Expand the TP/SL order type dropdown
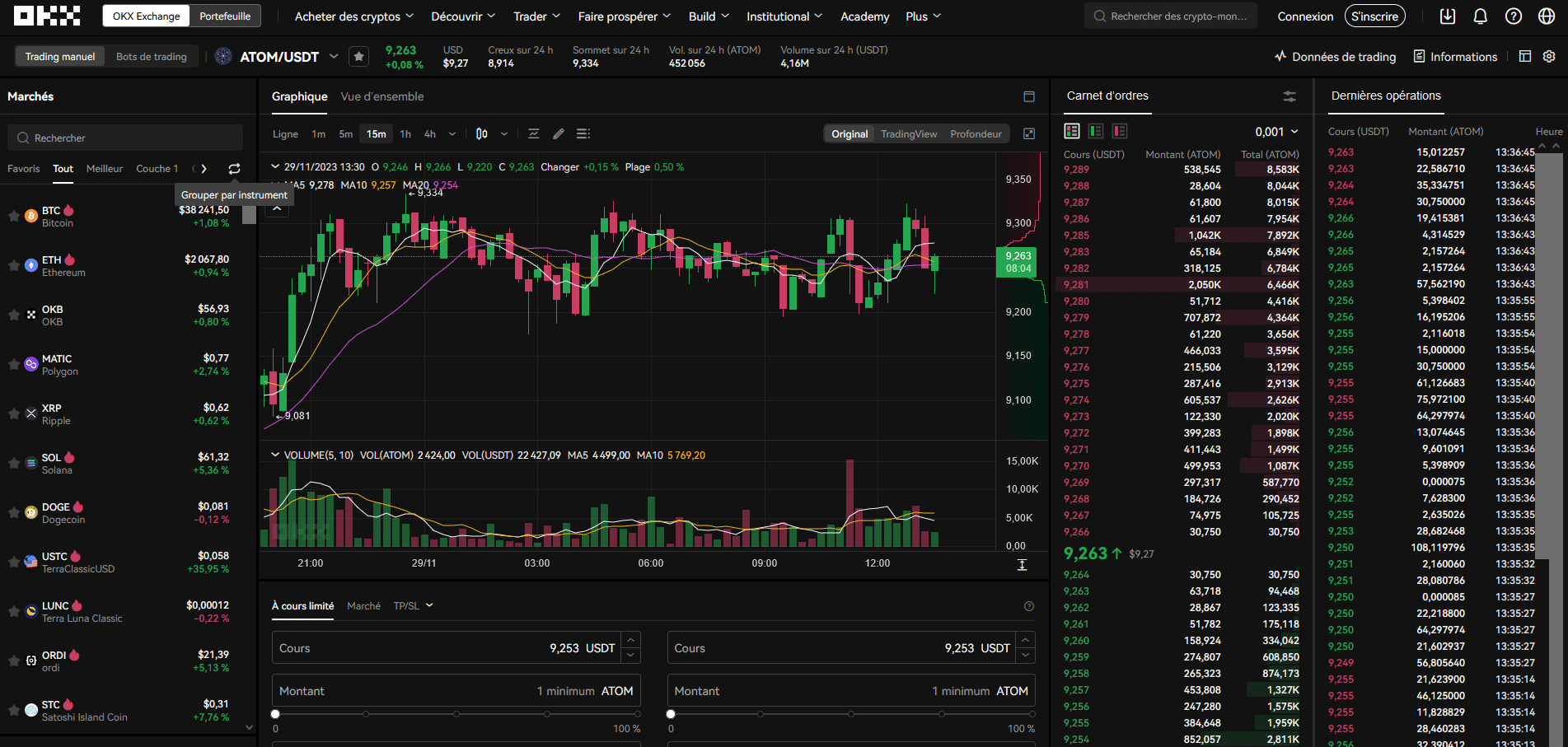Viewport: 1568px width, 747px height. 413,605
